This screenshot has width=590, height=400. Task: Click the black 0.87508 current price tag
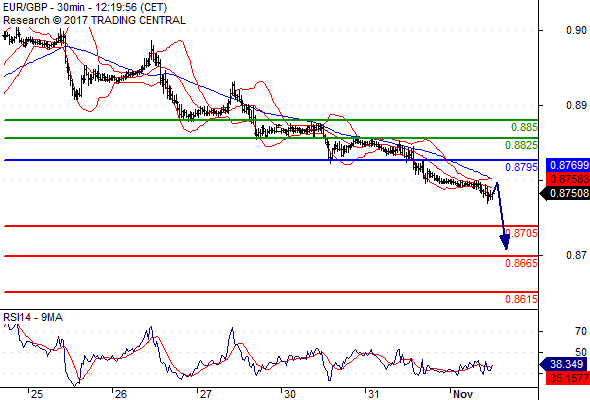point(564,193)
